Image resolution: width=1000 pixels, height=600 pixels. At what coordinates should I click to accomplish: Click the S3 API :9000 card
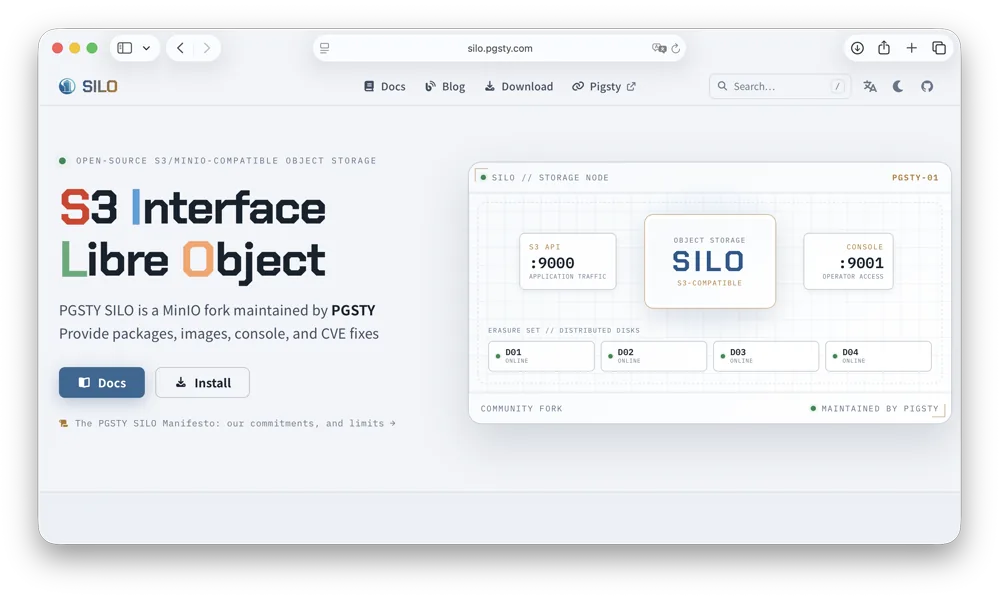click(568, 261)
